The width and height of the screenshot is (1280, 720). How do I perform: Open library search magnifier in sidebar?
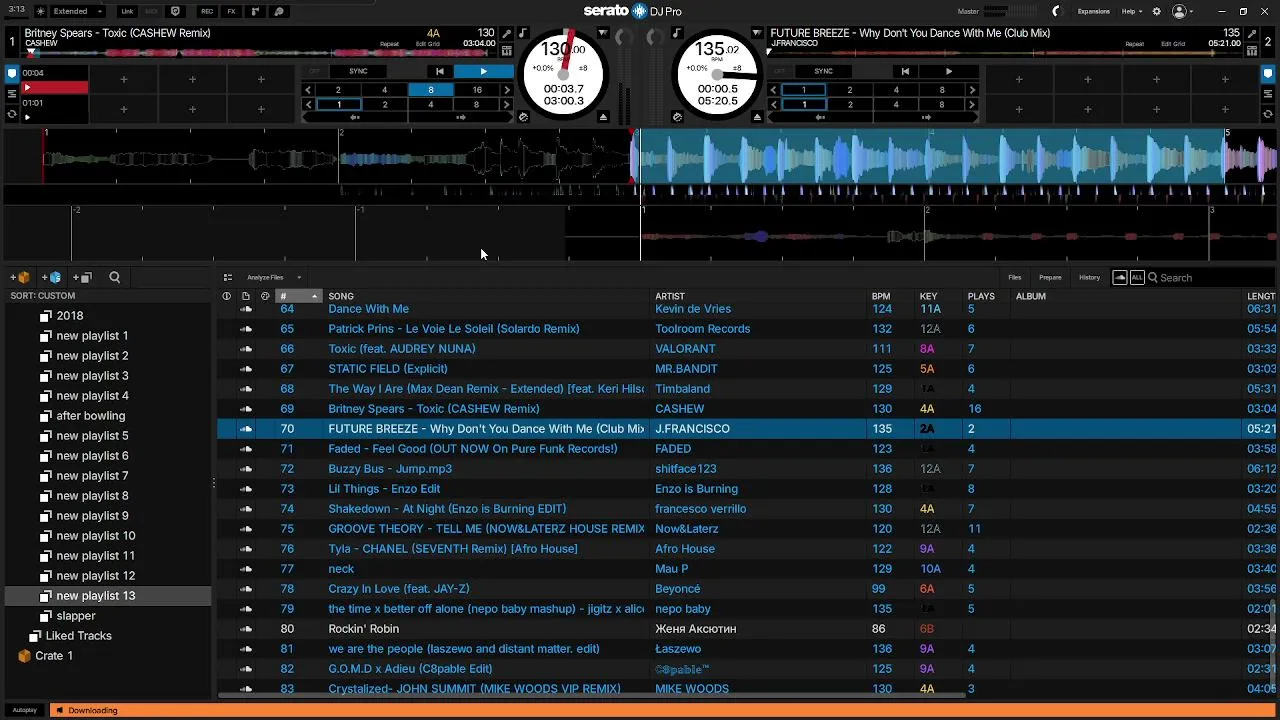[114, 277]
